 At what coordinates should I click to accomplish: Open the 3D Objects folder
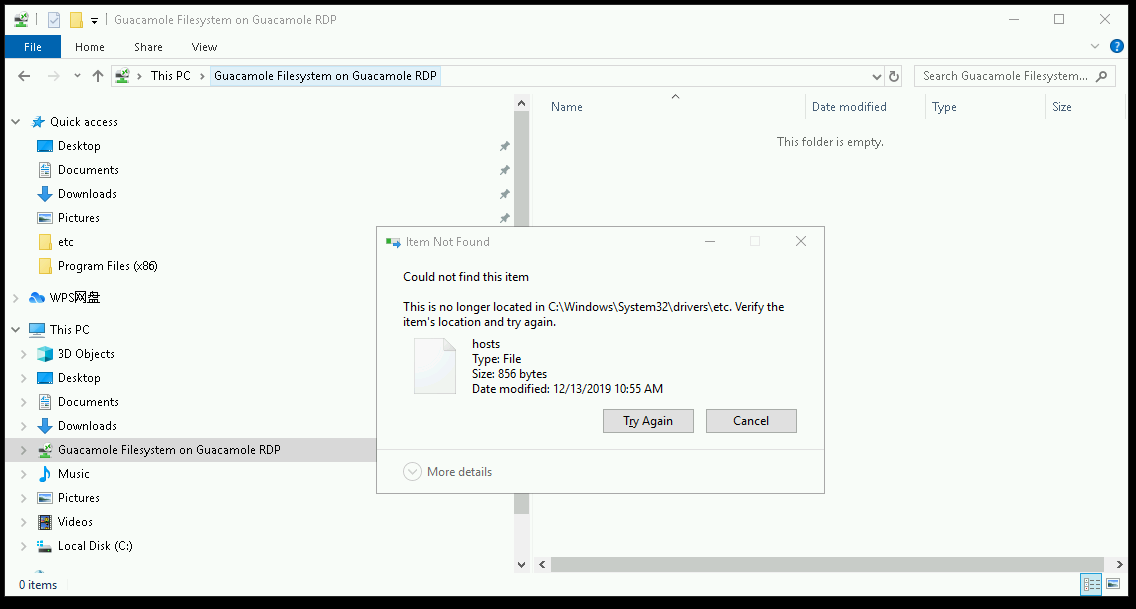(85, 353)
